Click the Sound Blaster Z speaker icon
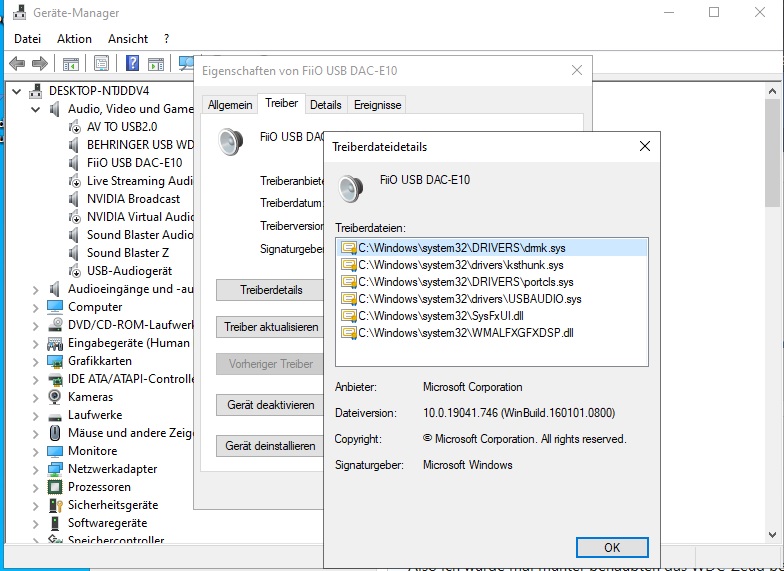The image size is (784, 571). (74, 253)
